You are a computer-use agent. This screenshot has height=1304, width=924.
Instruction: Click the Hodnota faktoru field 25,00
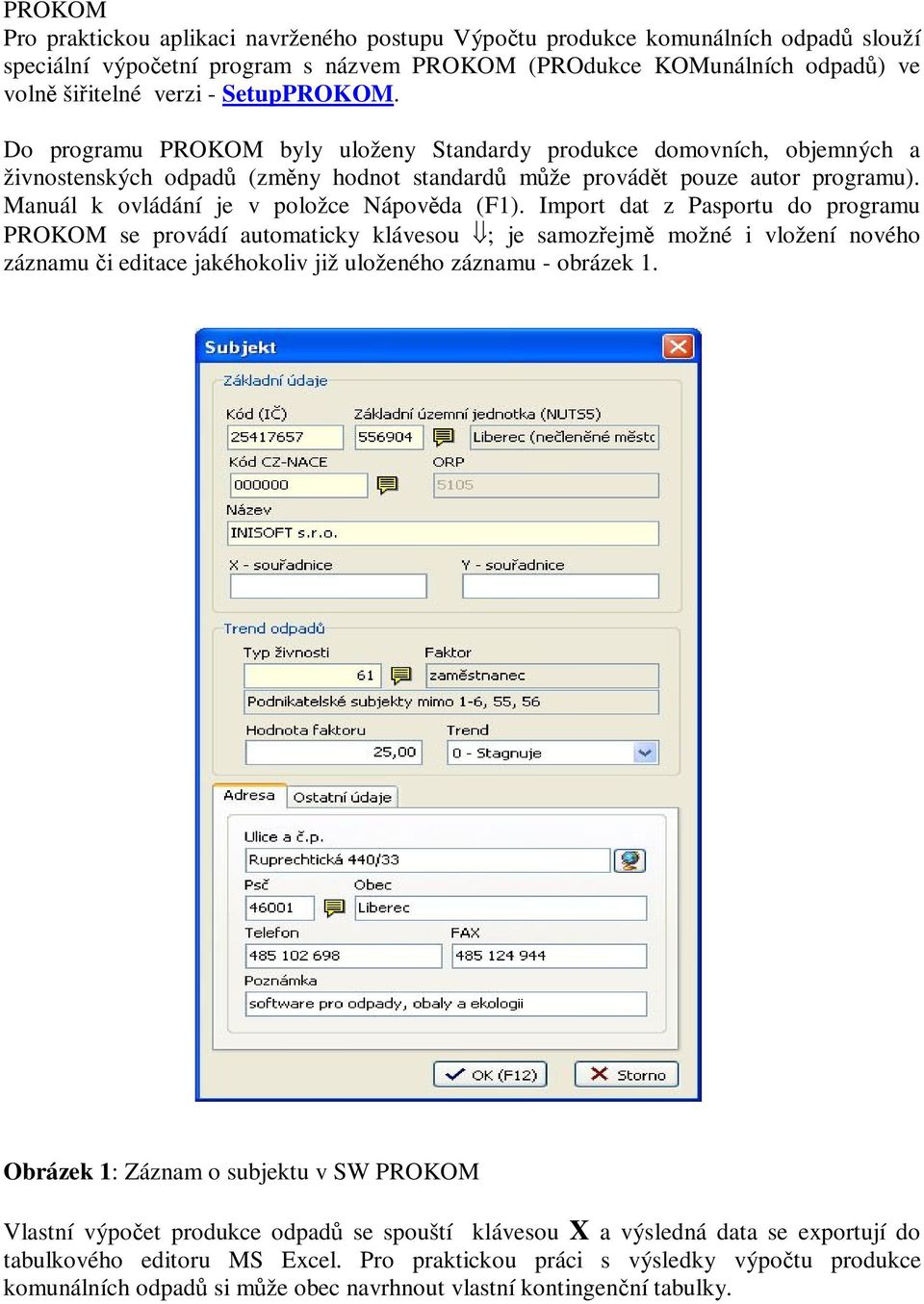[334, 753]
